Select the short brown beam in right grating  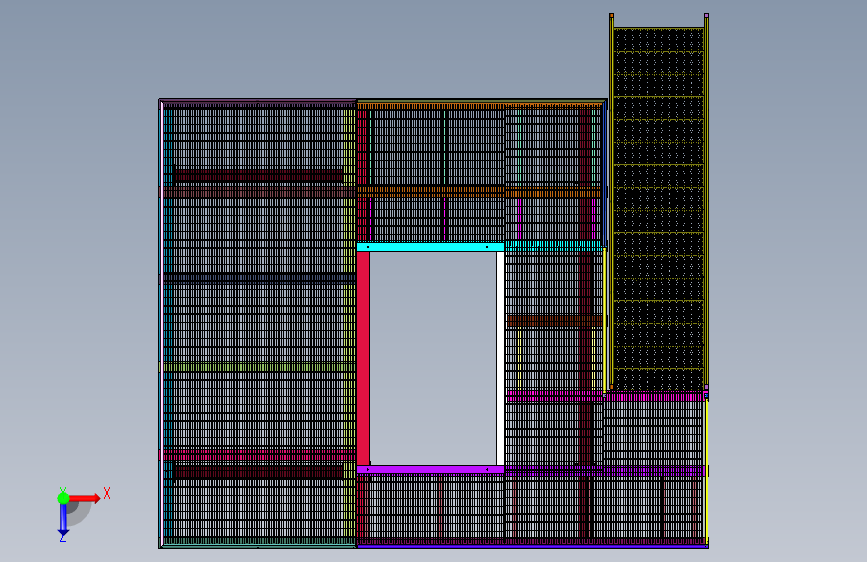pyautogui.click(x=555, y=321)
